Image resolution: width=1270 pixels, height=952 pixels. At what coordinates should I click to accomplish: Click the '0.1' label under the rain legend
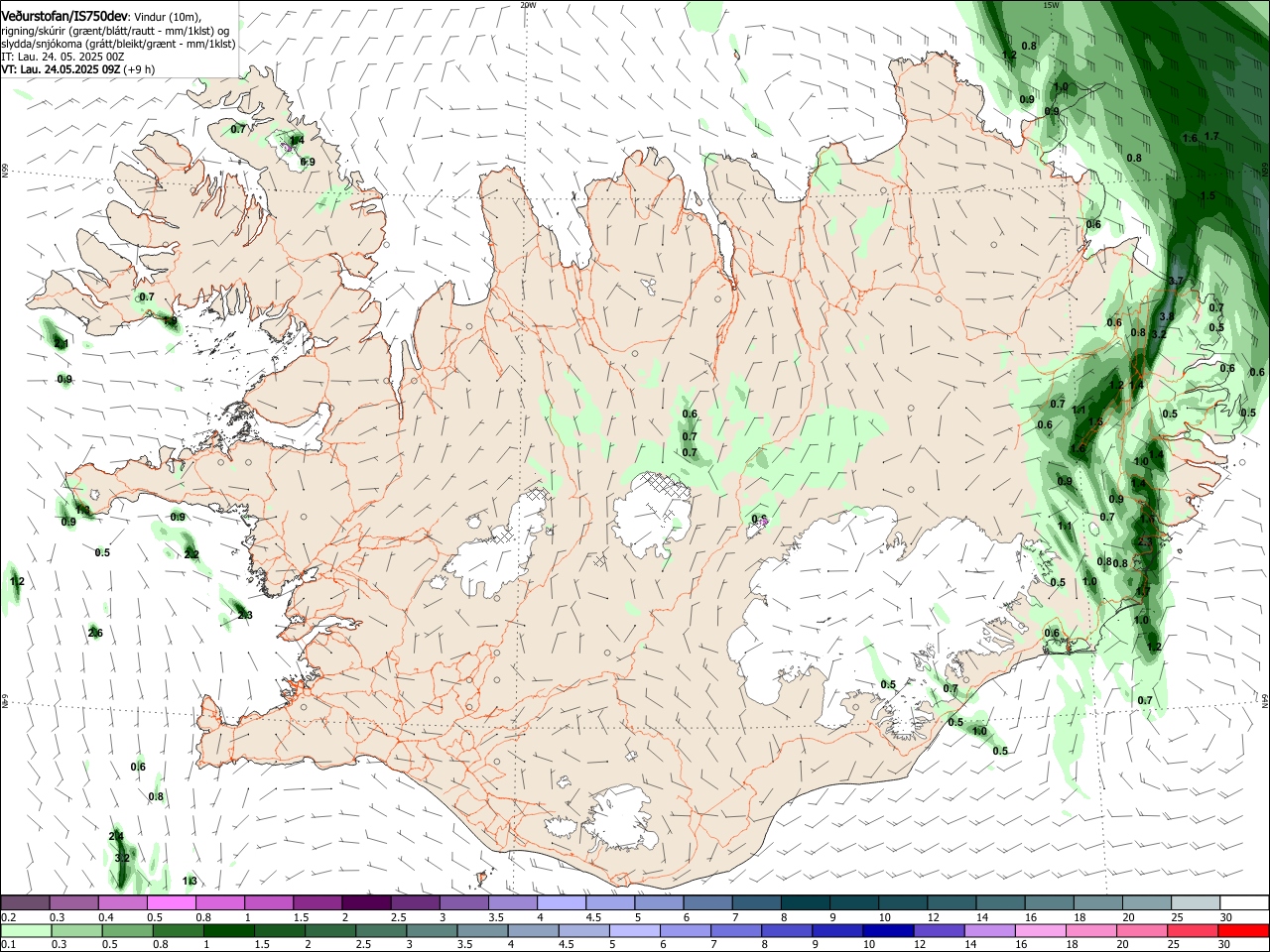point(7,945)
